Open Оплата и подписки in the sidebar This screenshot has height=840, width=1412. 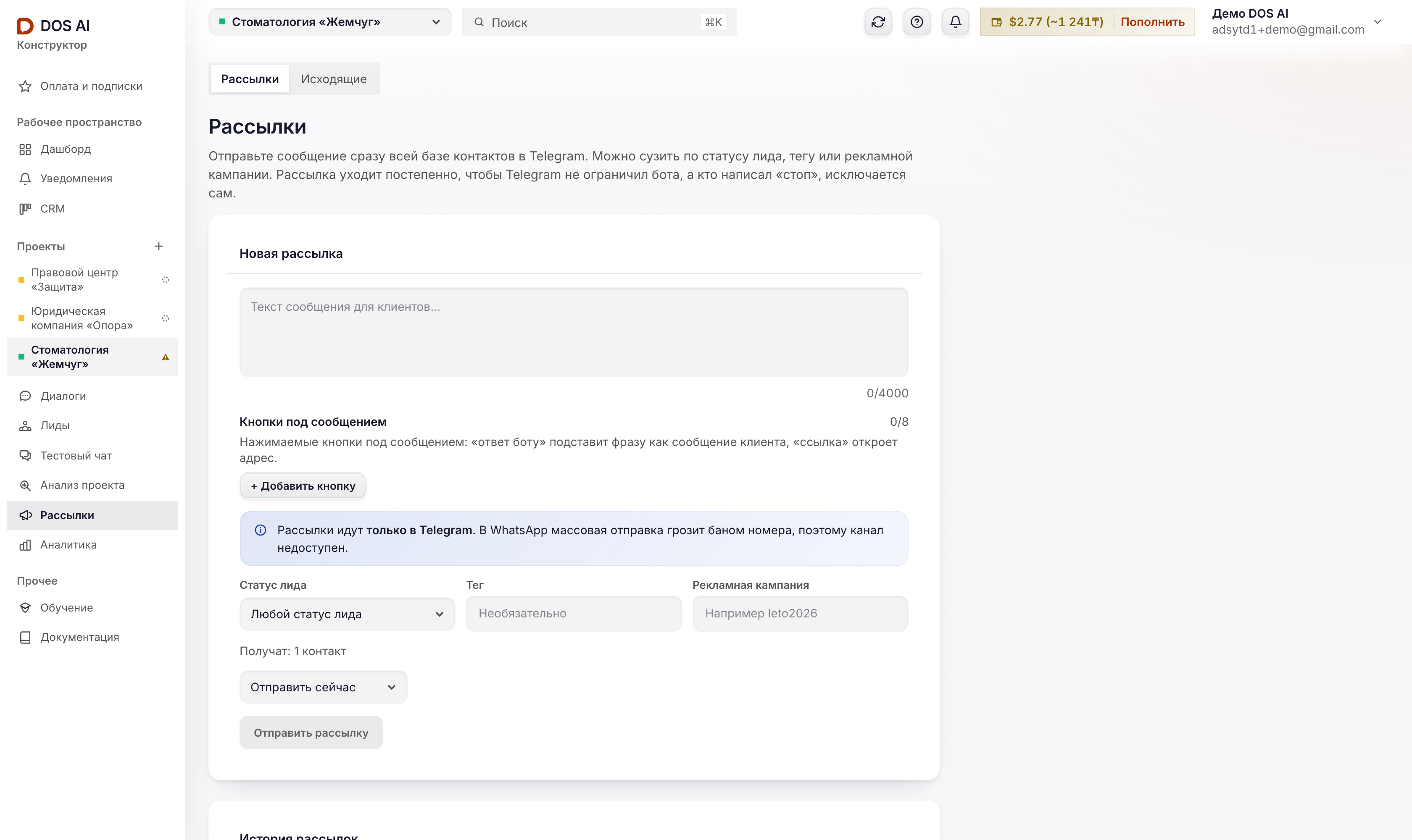92,86
